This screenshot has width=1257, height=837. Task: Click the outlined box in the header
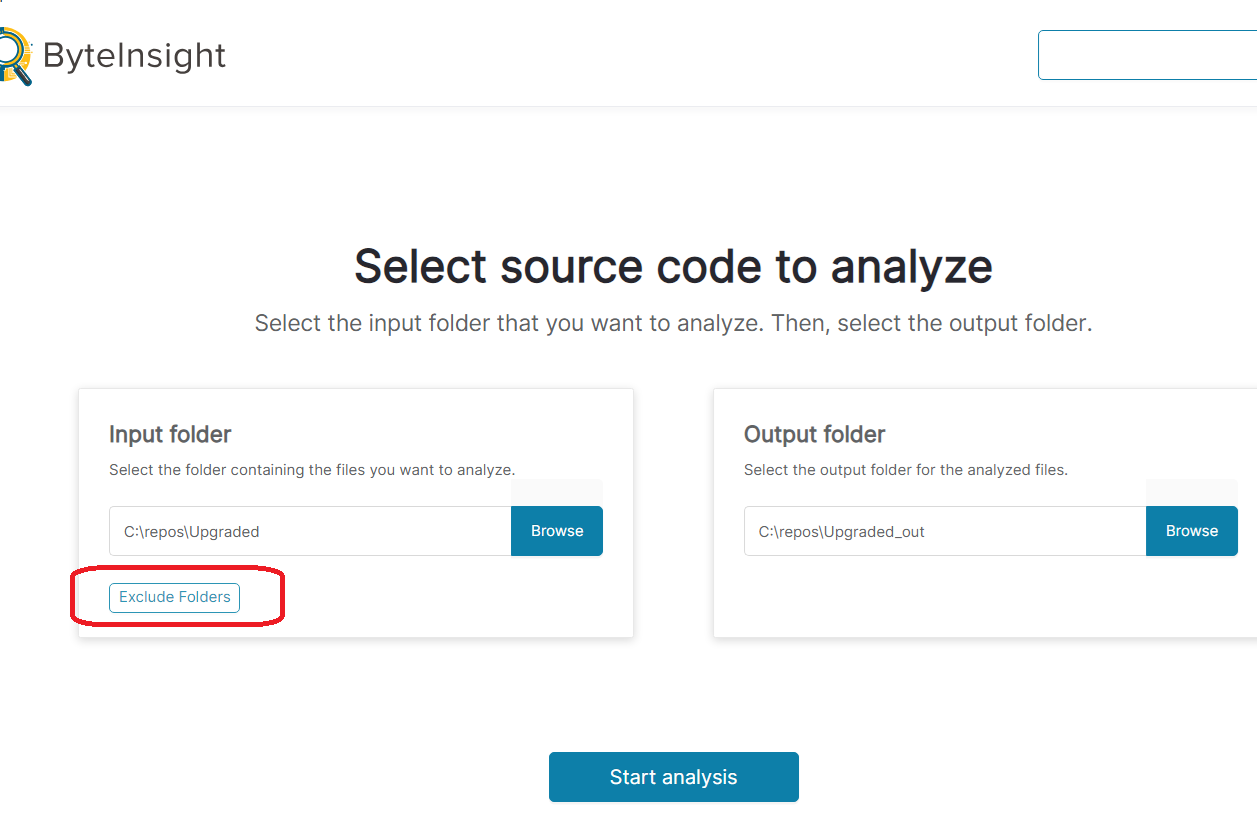[x=1052, y=55]
